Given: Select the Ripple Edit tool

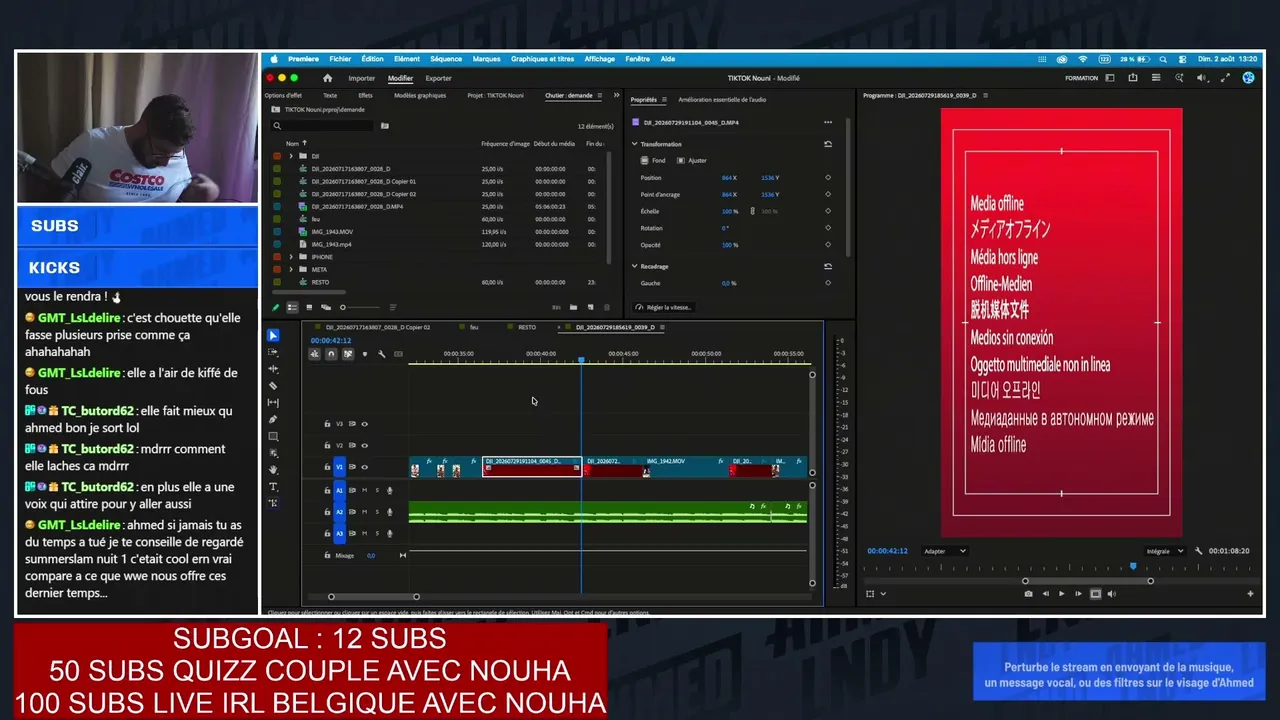Looking at the screenshot, I should tap(273, 369).
